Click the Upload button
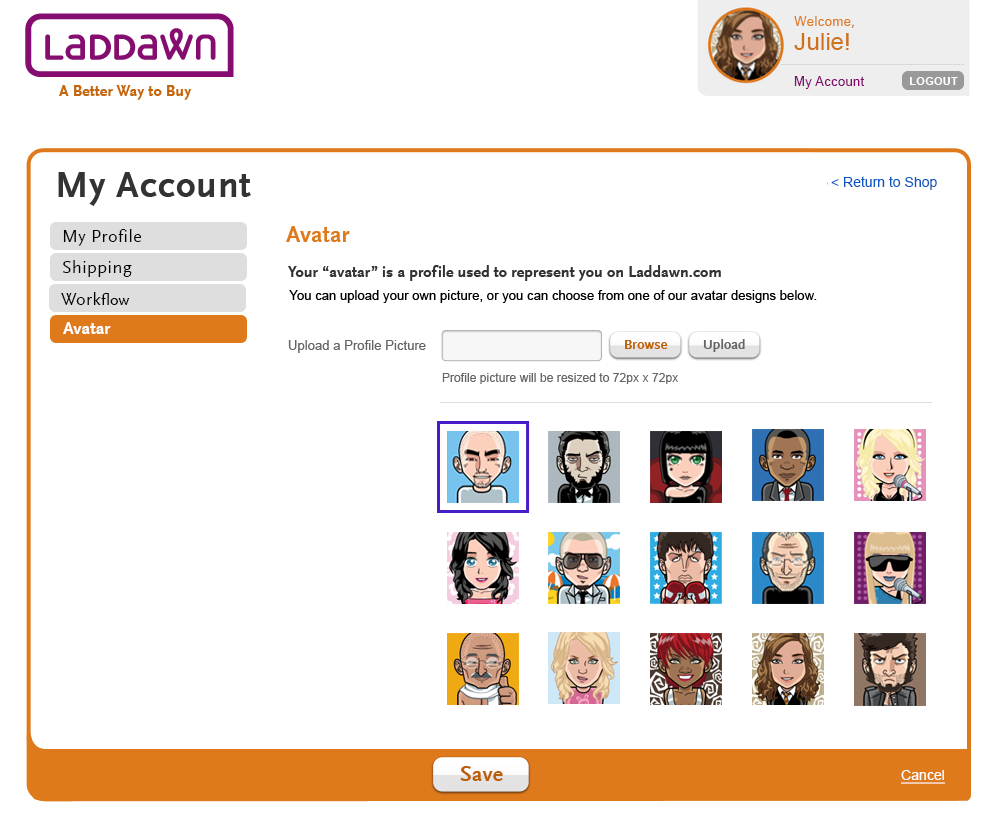 coord(724,345)
